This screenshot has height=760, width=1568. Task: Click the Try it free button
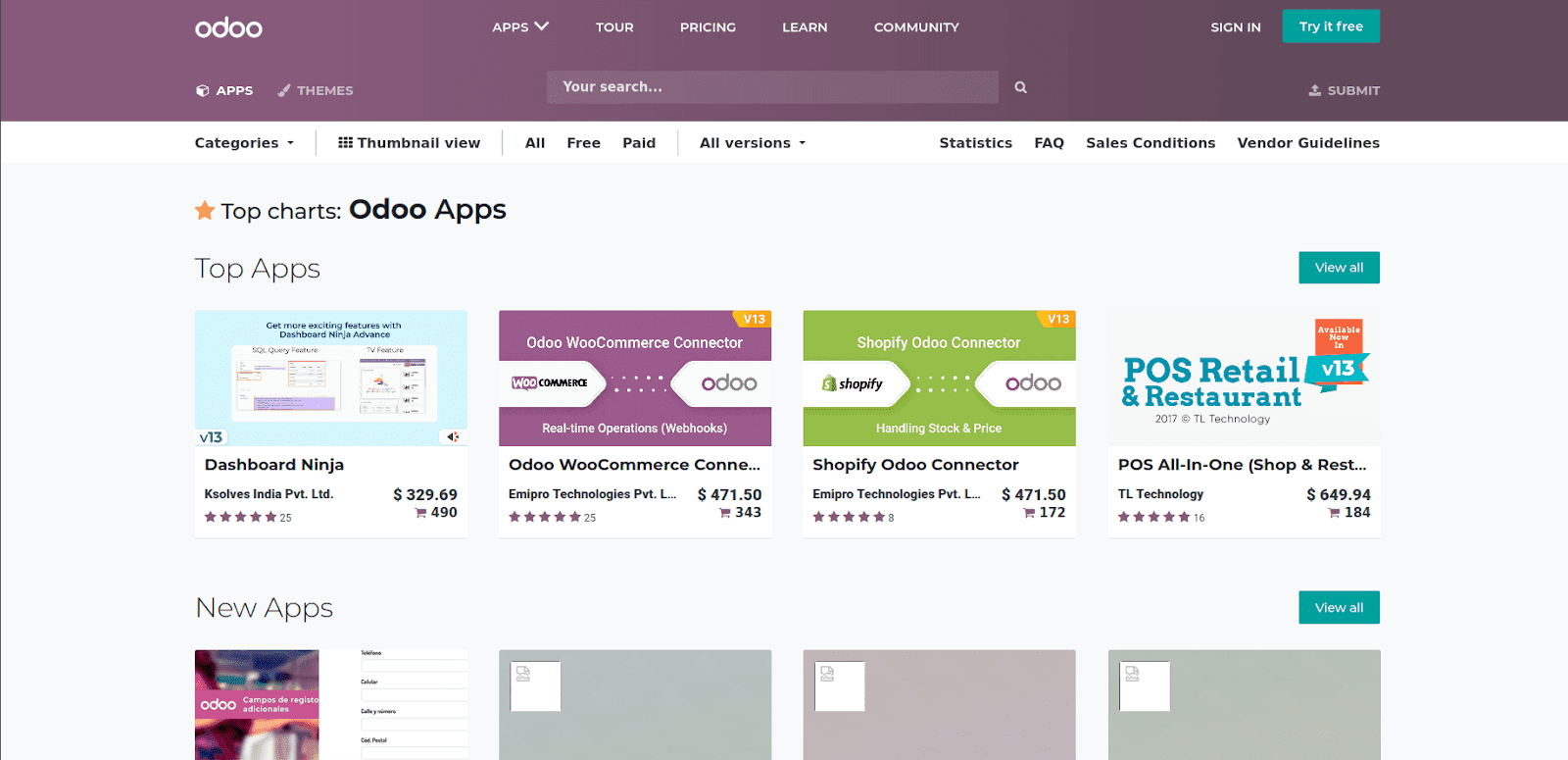coord(1330,26)
